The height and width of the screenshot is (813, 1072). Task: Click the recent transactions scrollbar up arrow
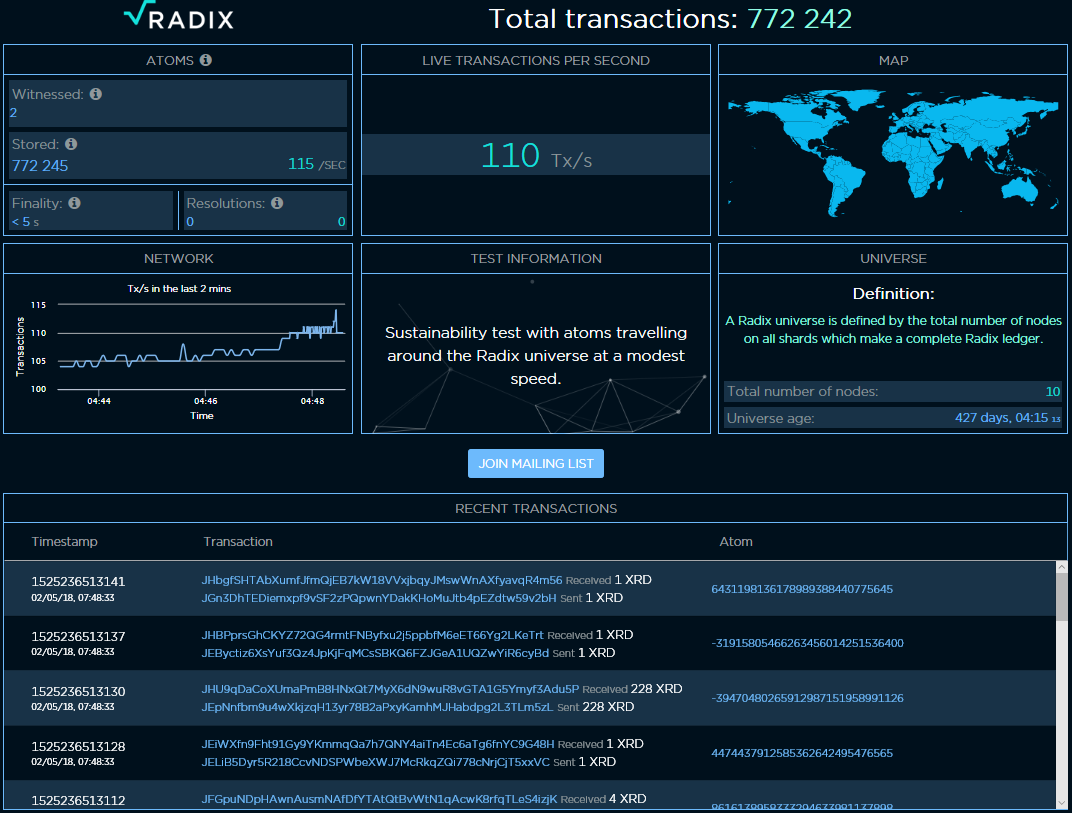1061,567
